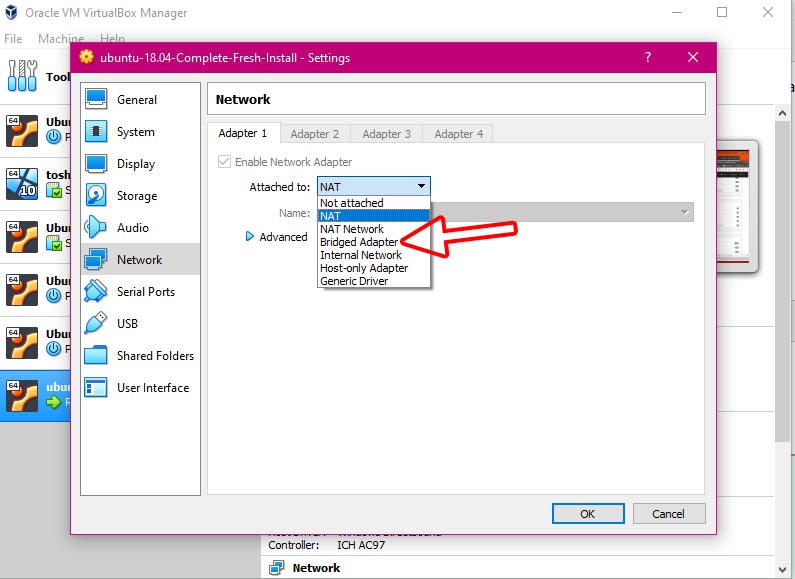Open the Storage settings category

(x=140, y=195)
